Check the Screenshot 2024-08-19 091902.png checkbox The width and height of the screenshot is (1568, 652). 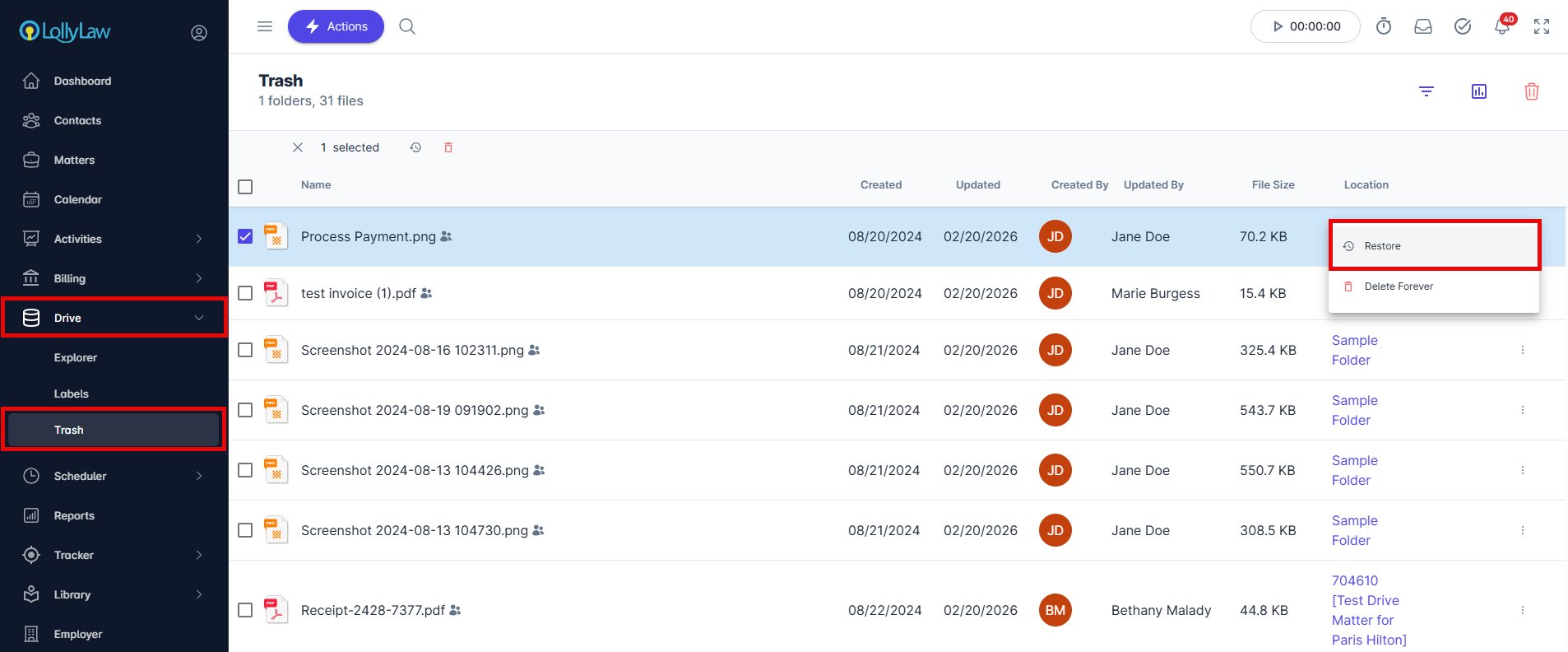[x=245, y=410]
